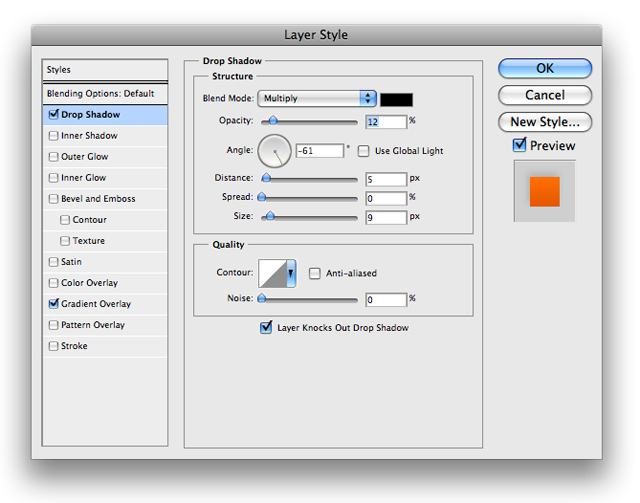This screenshot has height=503, width=640.
Task: Click the orange style preview thumbnail
Action: point(544,191)
